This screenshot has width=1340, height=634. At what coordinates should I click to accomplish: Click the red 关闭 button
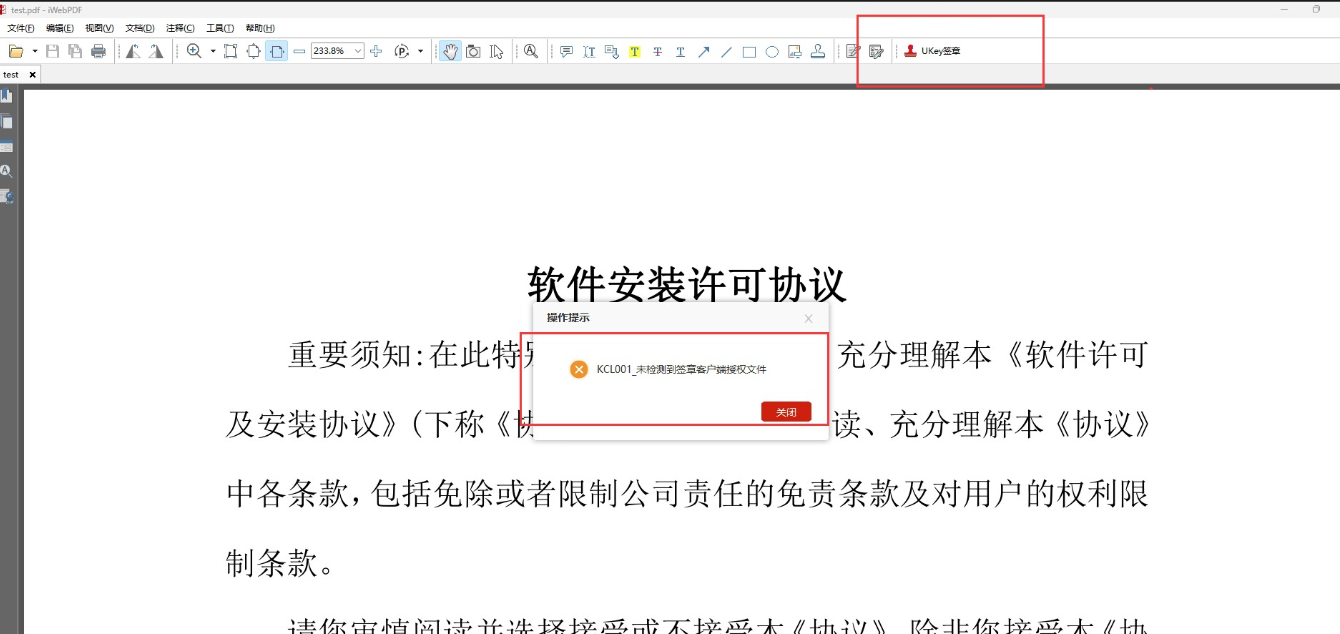(786, 412)
